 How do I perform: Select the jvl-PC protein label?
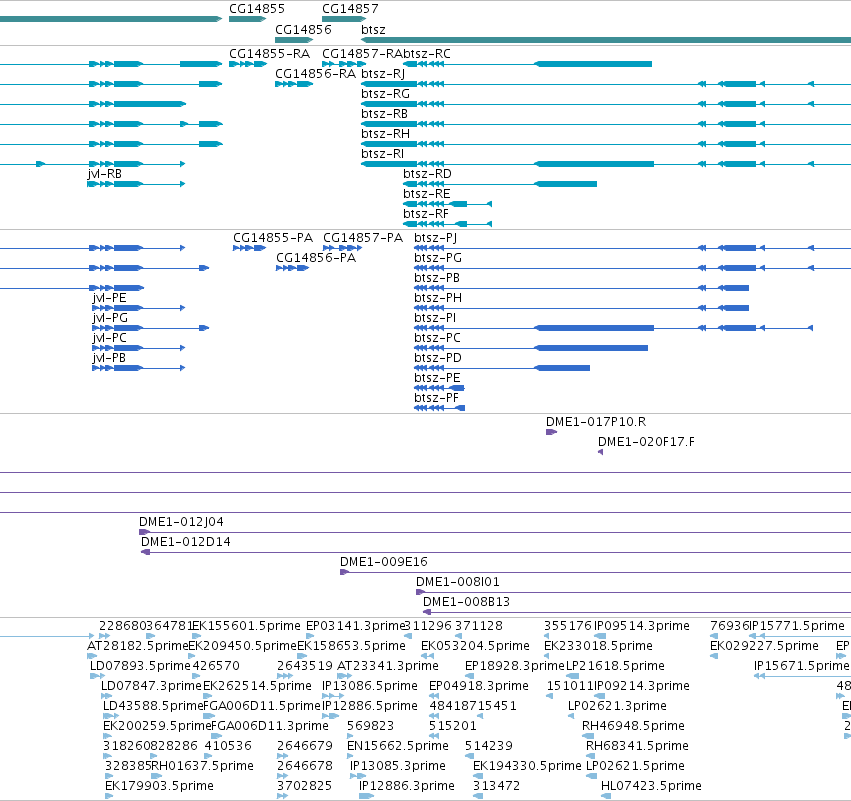pos(110,338)
